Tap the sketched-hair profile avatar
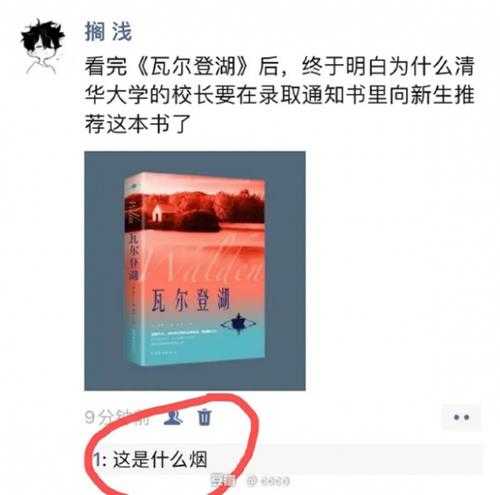Screen dimensions: 500x495 click(43, 47)
